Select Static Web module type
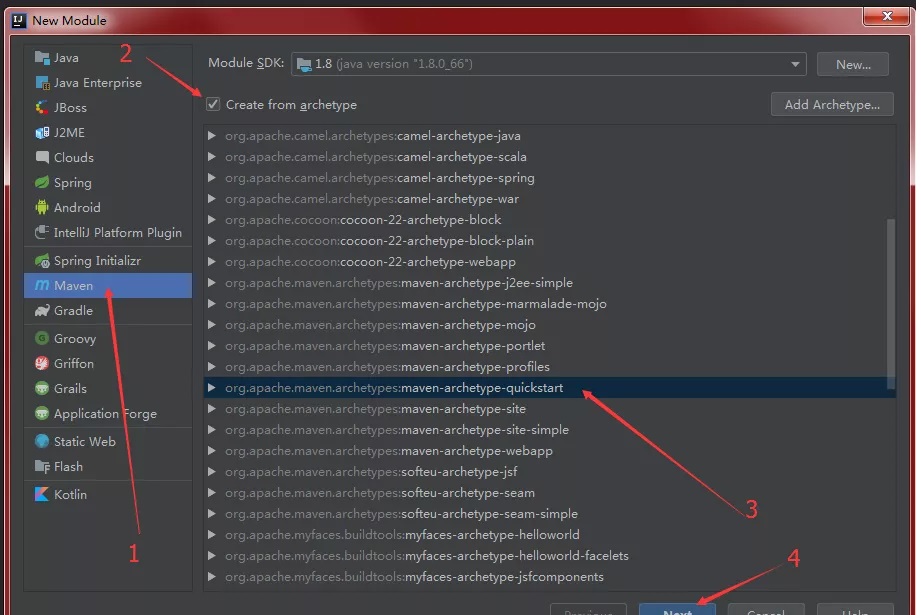 coord(108,441)
